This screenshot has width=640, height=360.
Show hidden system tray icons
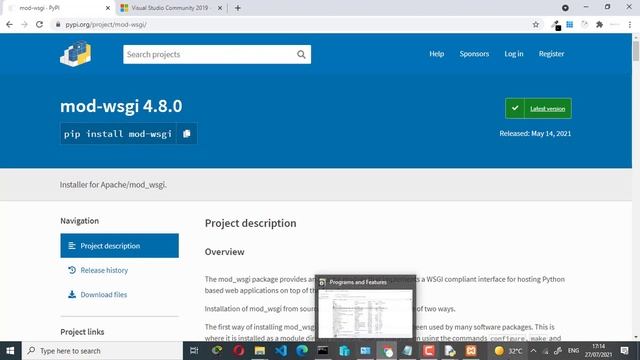533,351
